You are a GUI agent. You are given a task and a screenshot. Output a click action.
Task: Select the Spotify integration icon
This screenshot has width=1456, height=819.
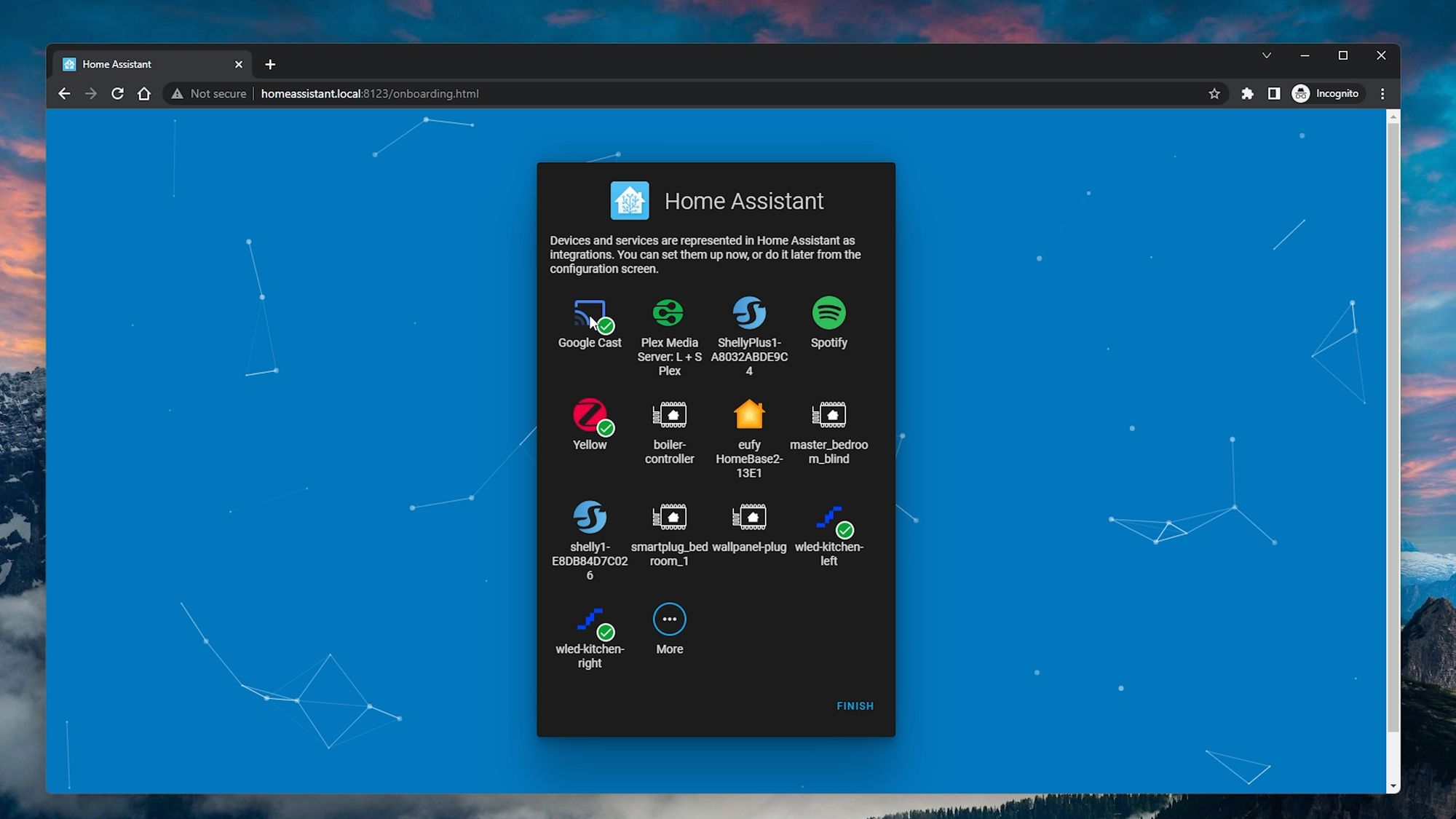(829, 312)
